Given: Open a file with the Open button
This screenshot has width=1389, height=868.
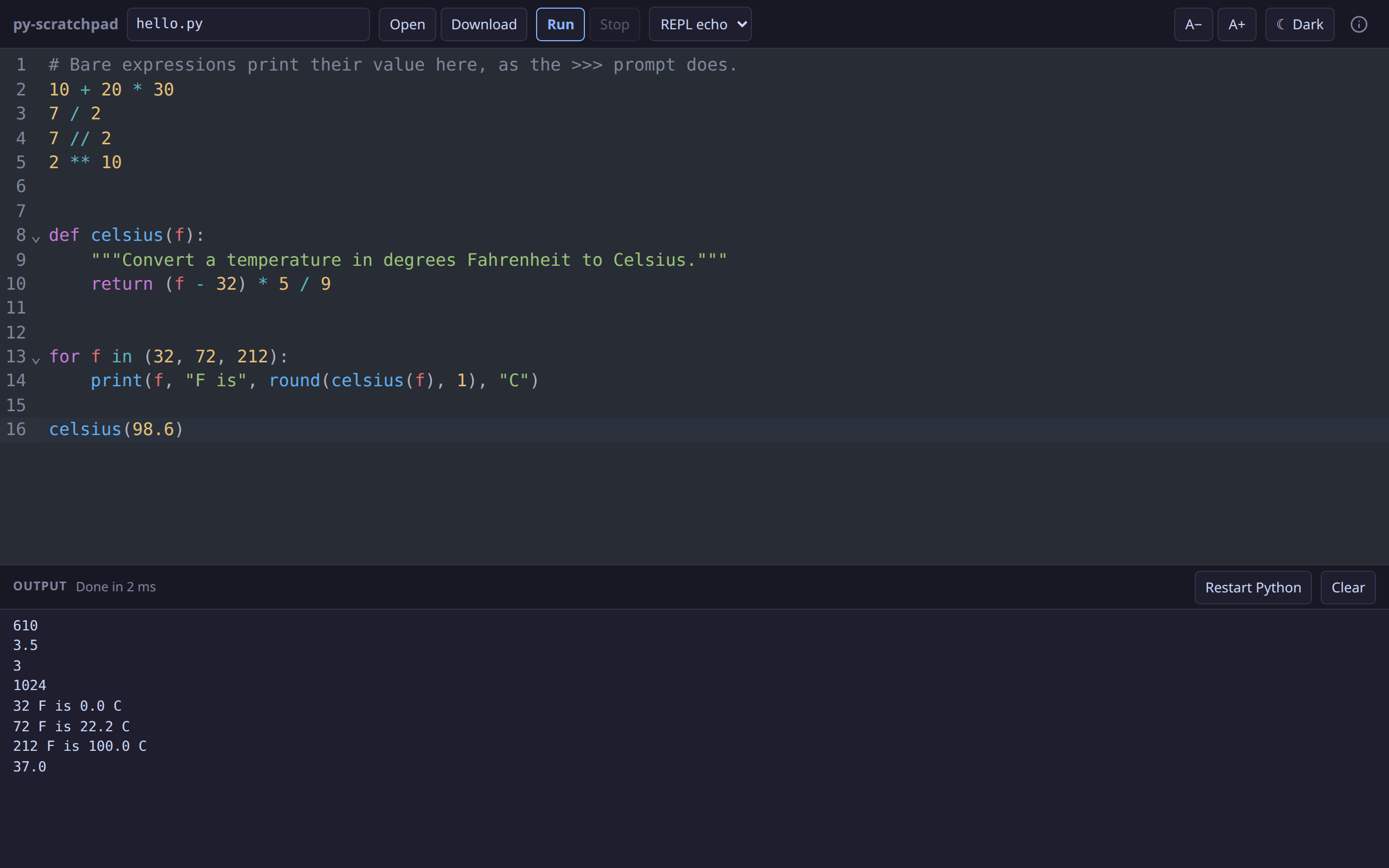Looking at the screenshot, I should (x=407, y=24).
